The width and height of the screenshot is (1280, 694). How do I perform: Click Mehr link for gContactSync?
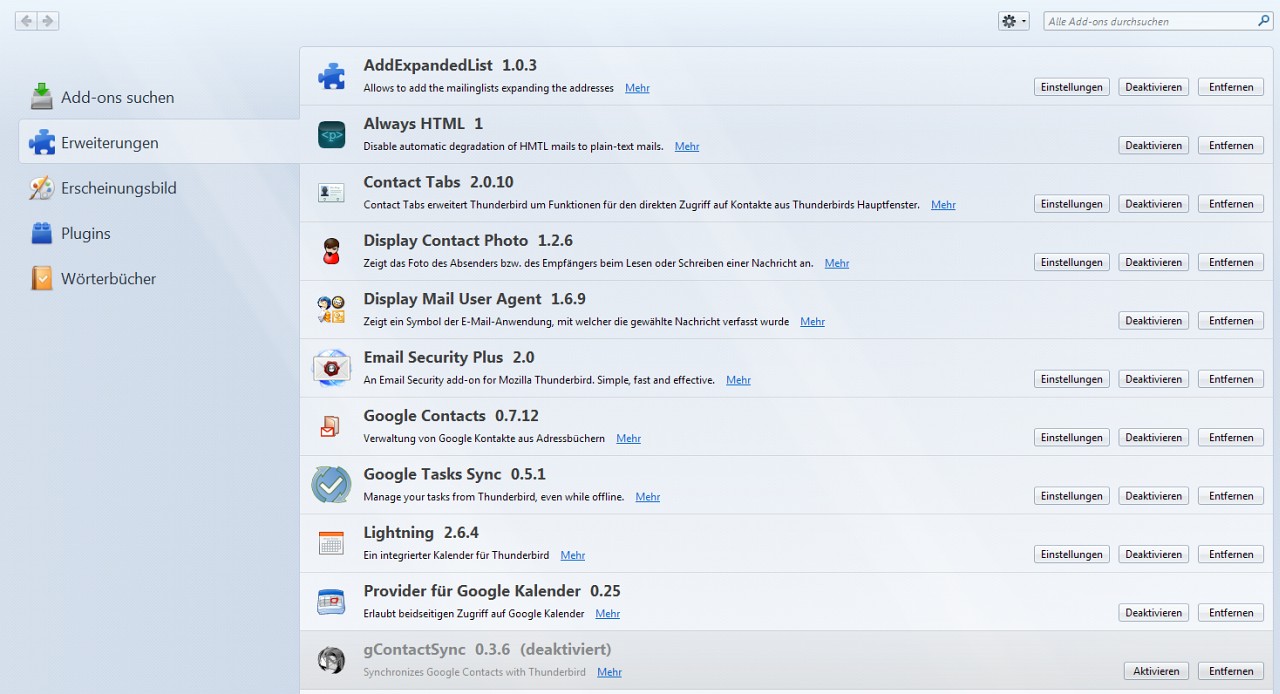[609, 672]
